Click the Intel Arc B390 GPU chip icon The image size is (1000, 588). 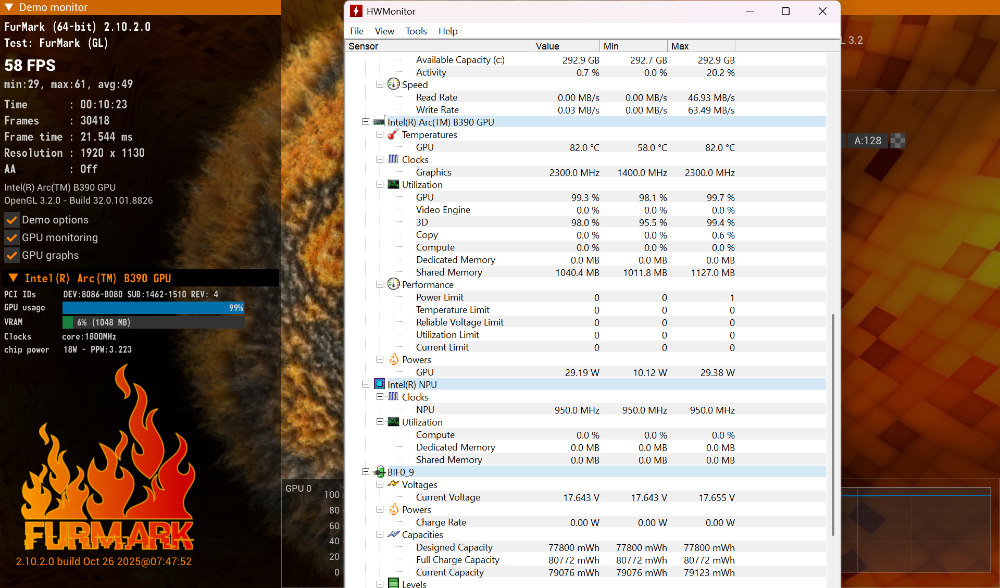tap(379, 122)
